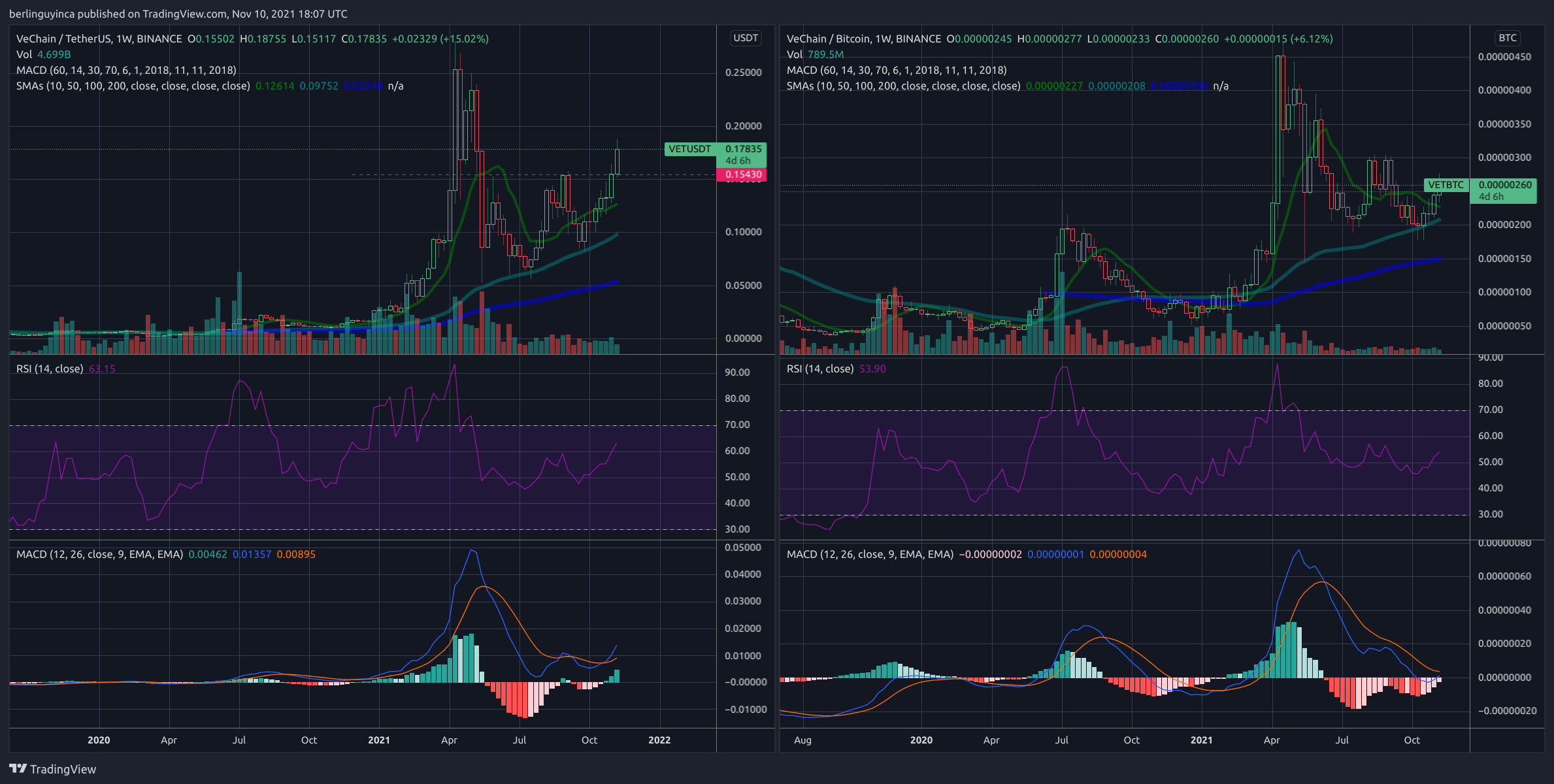
Task: Click 0.00000150 on right price axis
Action: [x=1504, y=258]
